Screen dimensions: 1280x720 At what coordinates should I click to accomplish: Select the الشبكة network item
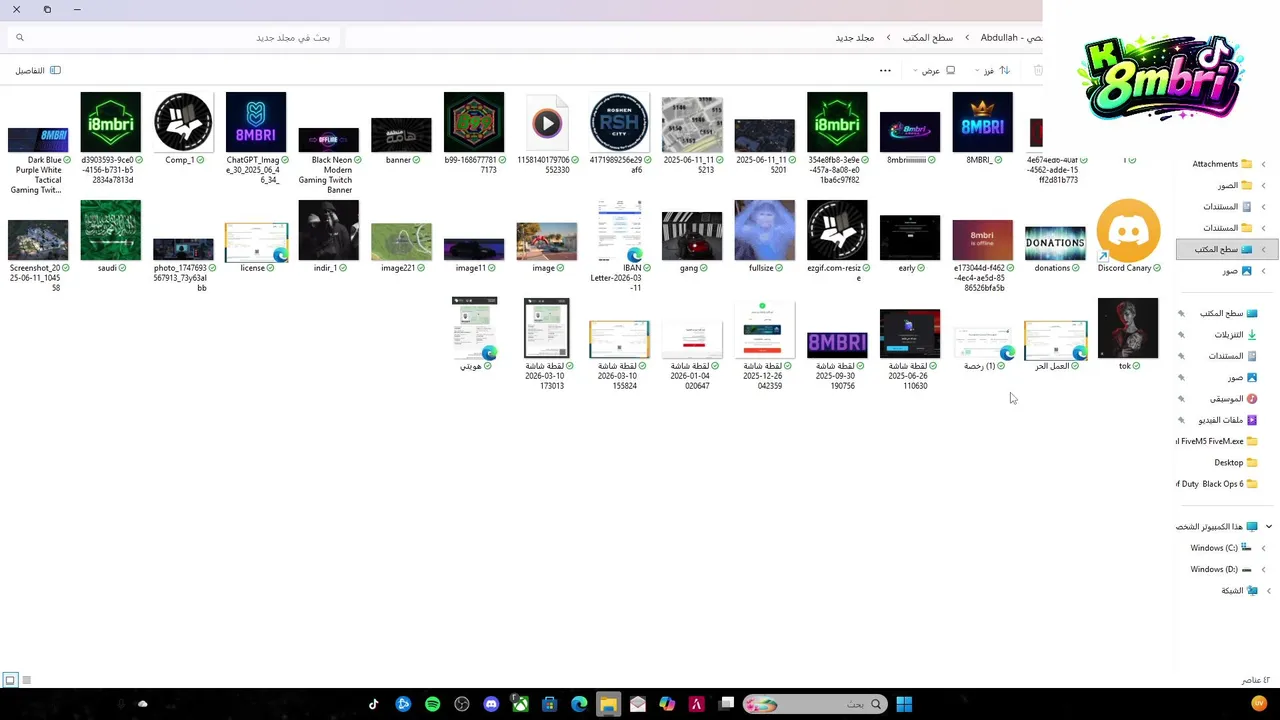coord(1238,591)
